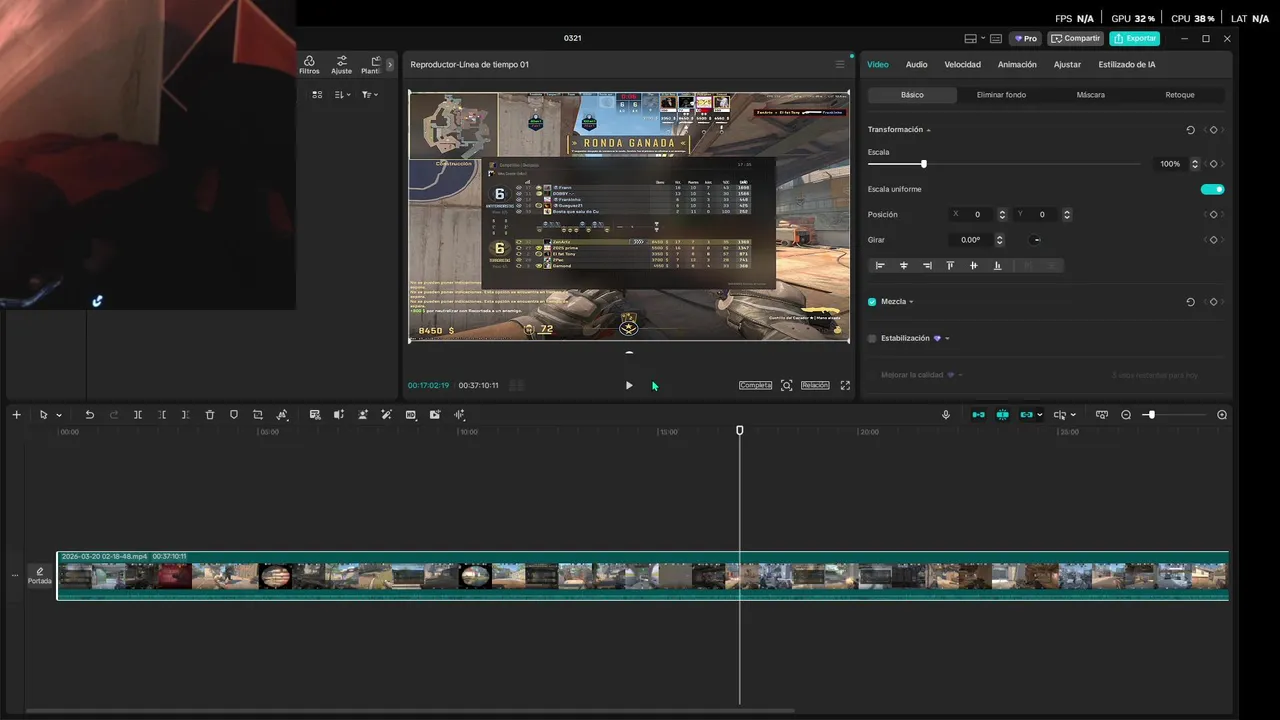Click the microphone record voiceover icon

point(946,415)
